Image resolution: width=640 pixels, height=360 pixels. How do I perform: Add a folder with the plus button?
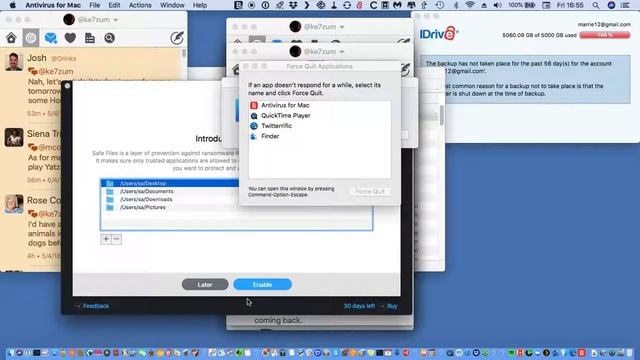[x=106, y=239]
